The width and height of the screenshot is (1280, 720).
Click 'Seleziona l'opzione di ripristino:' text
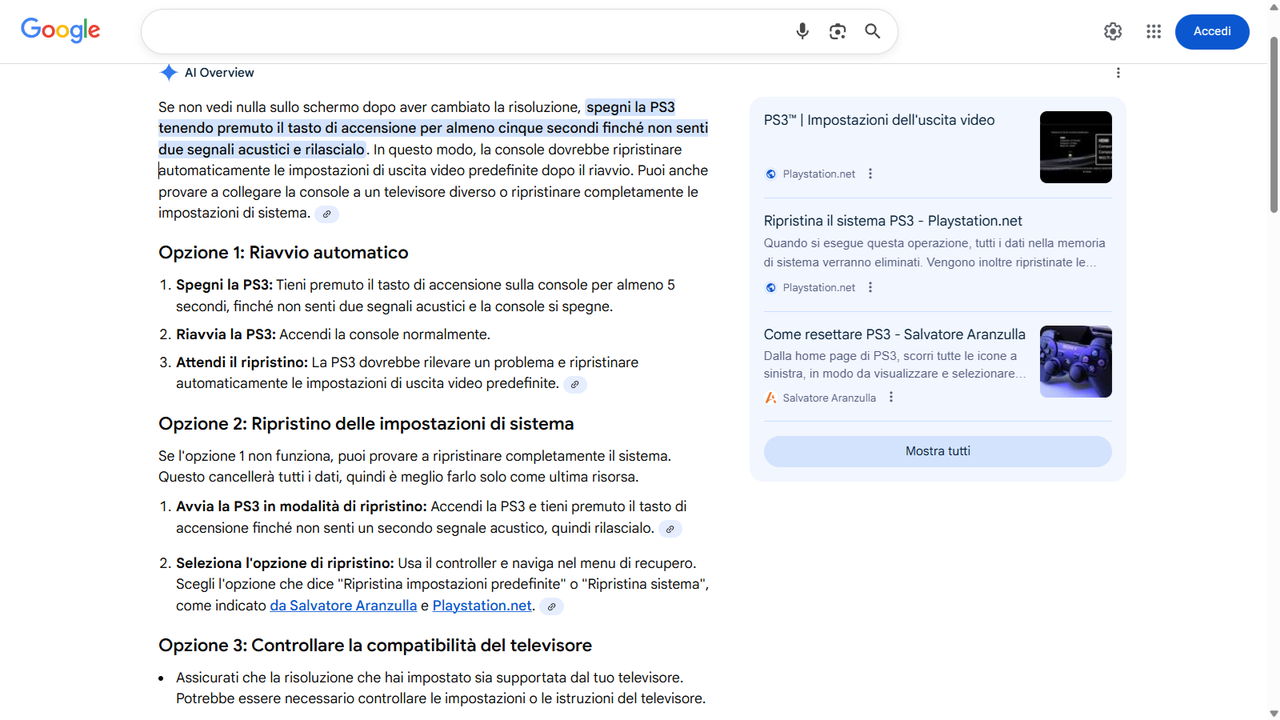click(x=285, y=563)
